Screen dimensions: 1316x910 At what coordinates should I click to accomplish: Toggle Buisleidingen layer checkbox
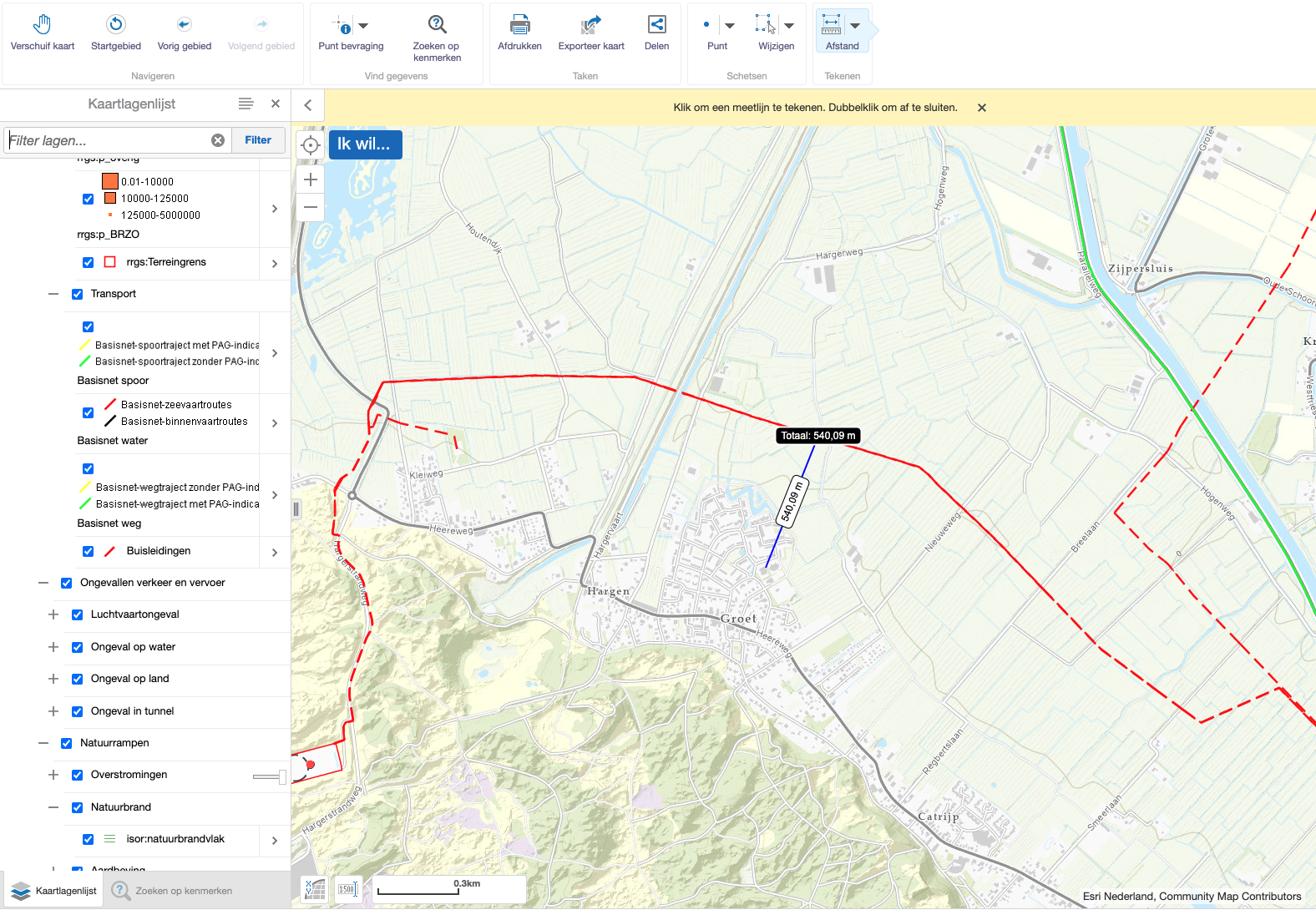[x=88, y=551]
